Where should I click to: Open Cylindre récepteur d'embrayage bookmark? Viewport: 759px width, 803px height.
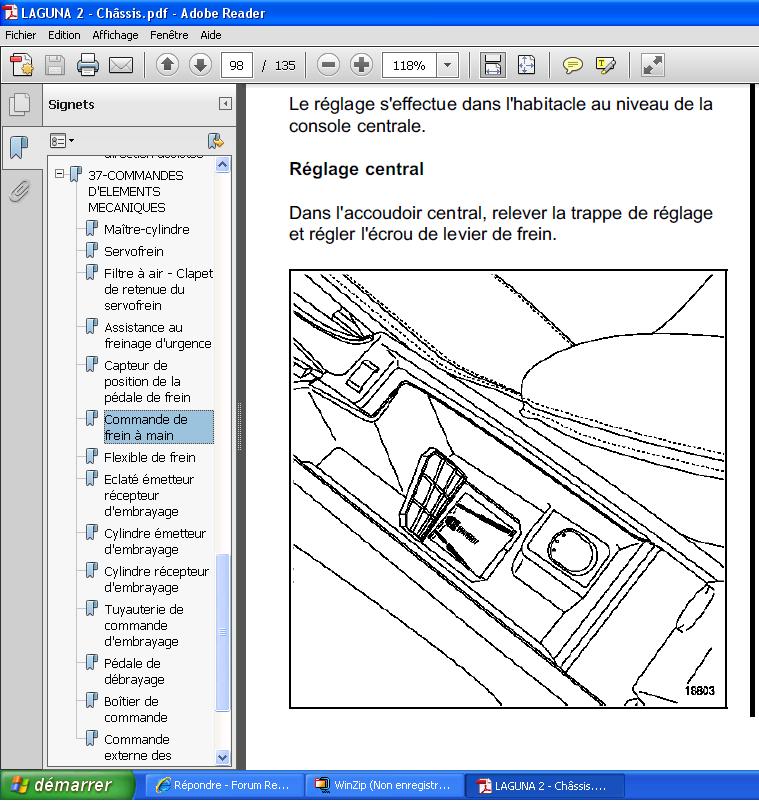pos(156,579)
